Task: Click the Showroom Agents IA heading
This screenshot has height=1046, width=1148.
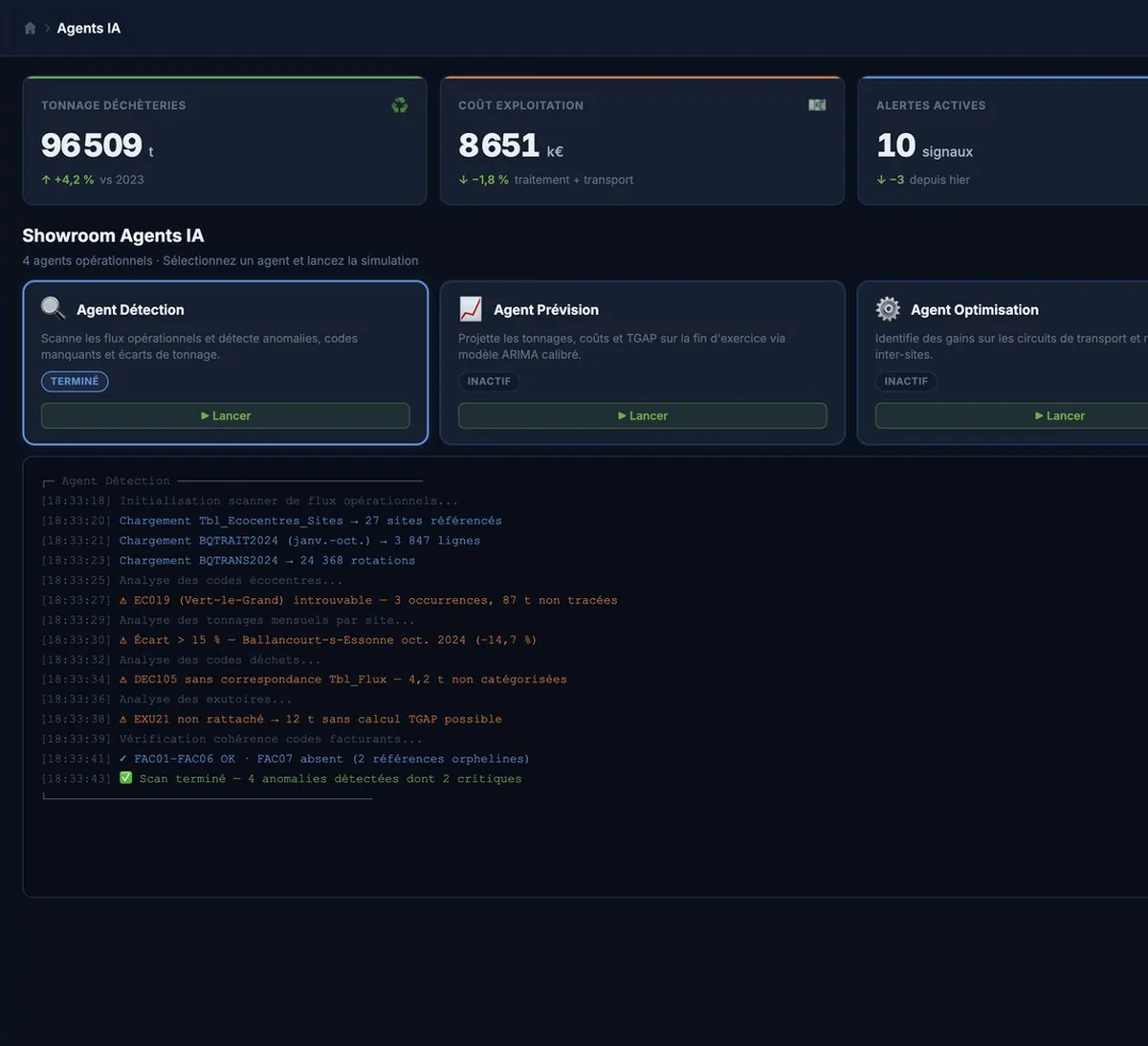Action: coord(113,235)
